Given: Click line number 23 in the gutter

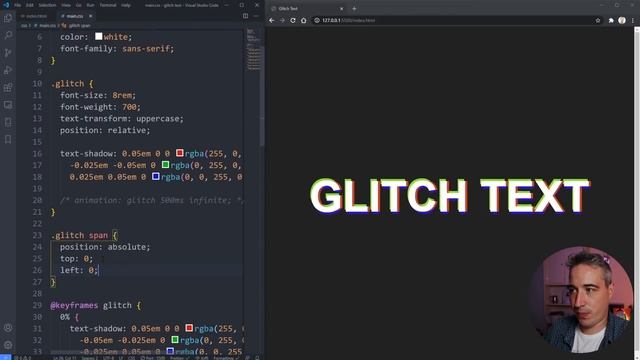Looking at the screenshot, I should point(37,235).
